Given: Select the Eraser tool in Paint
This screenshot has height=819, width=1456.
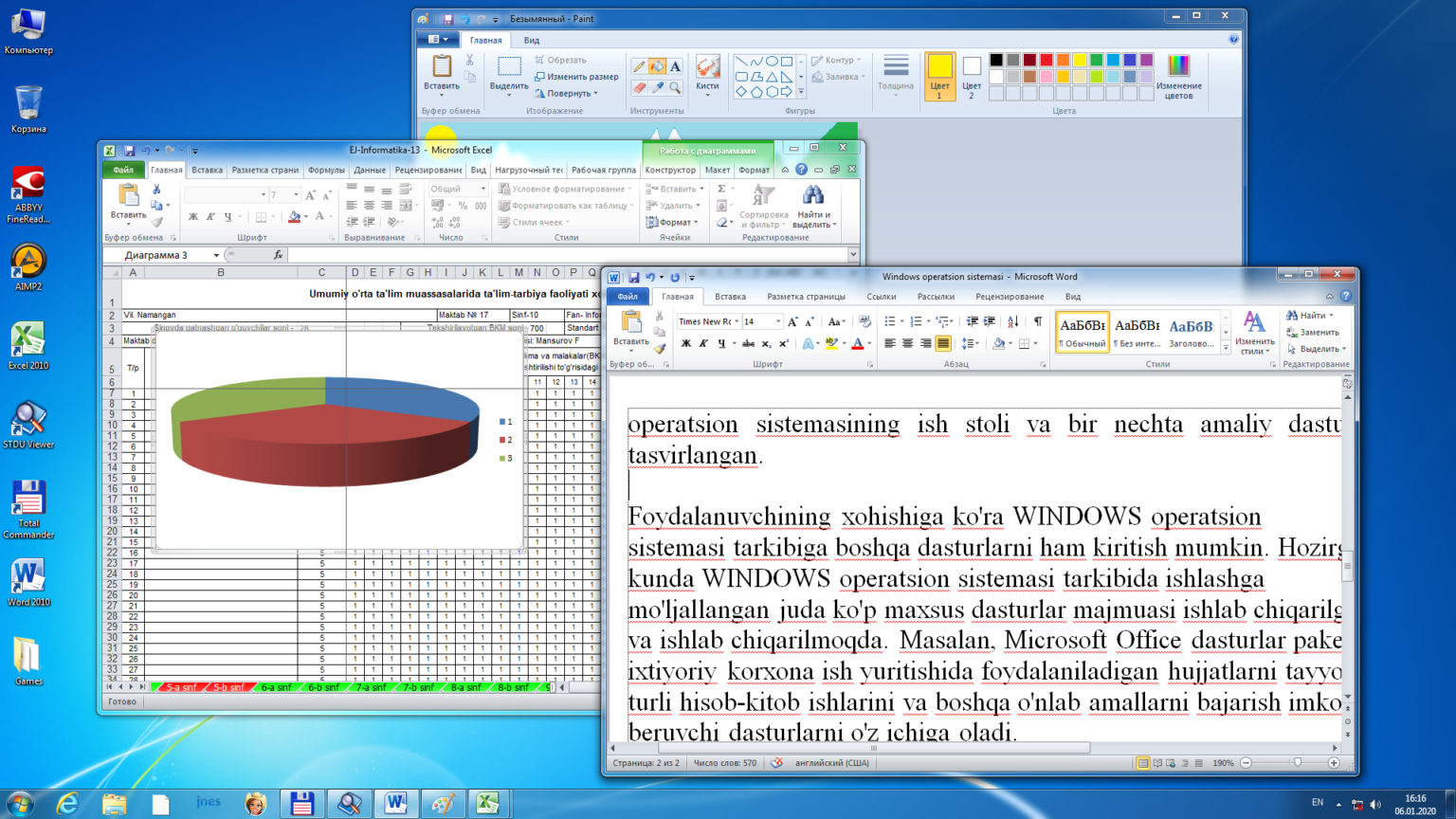Looking at the screenshot, I should [x=639, y=87].
